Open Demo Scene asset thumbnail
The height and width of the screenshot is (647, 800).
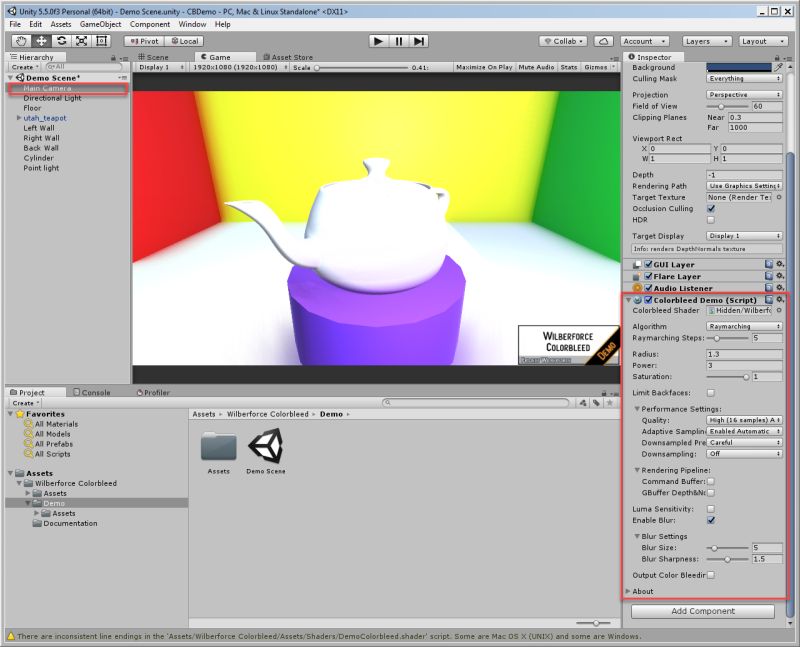266,446
